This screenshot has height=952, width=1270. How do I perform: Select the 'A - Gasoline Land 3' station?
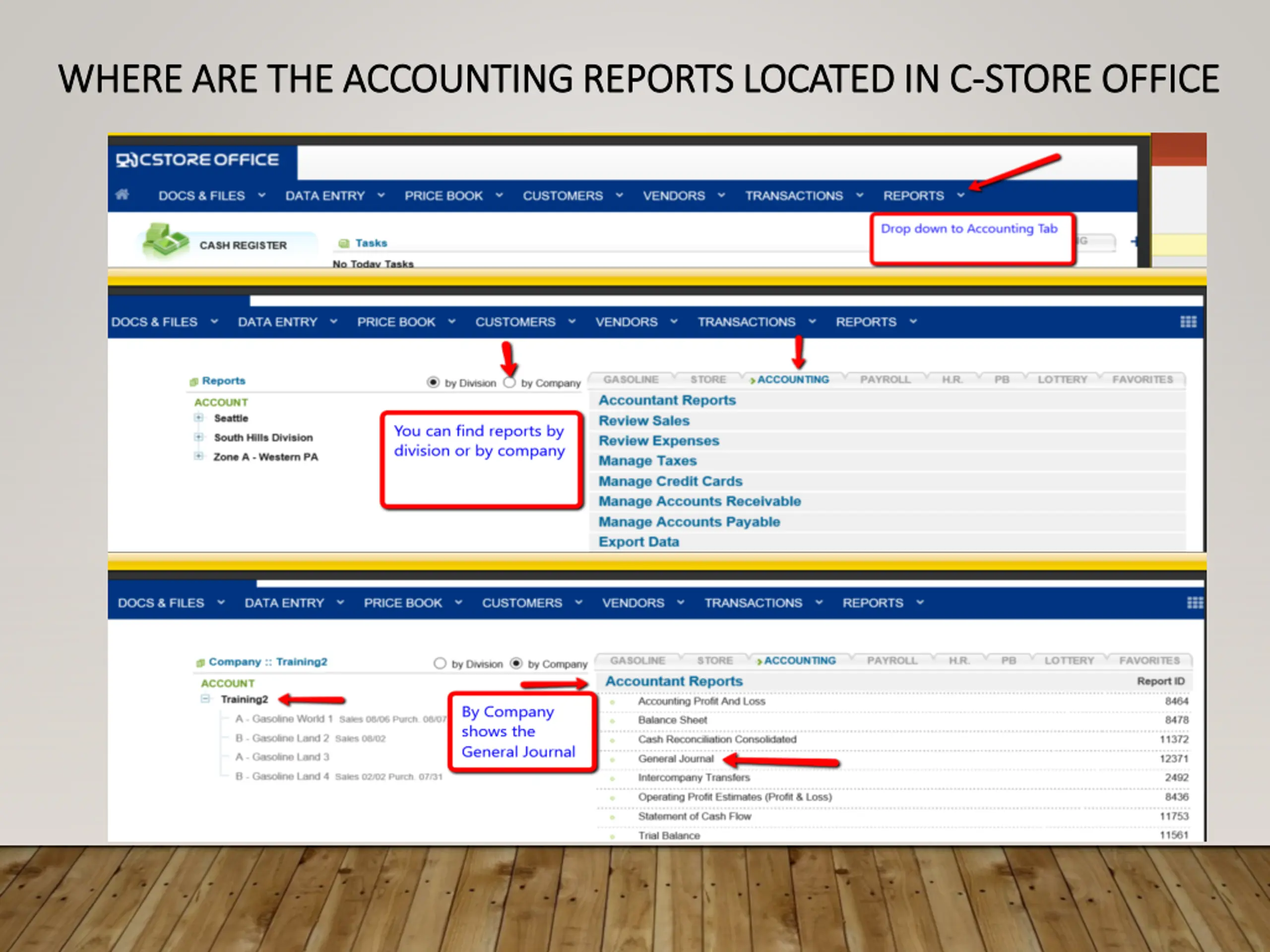(x=282, y=757)
